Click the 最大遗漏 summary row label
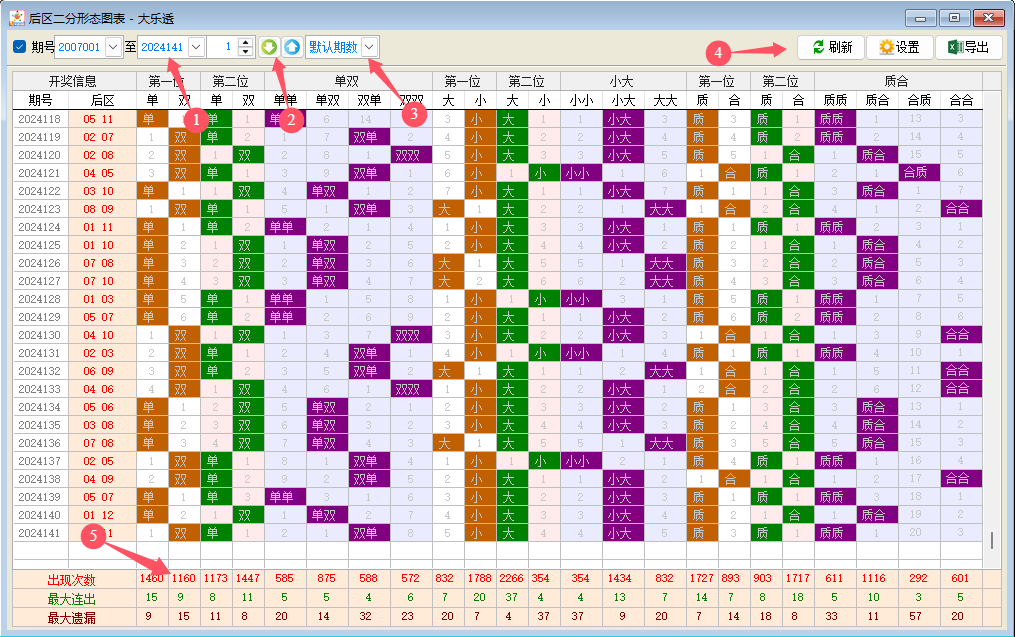This screenshot has height=637, width=1015. (x=71, y=618)
